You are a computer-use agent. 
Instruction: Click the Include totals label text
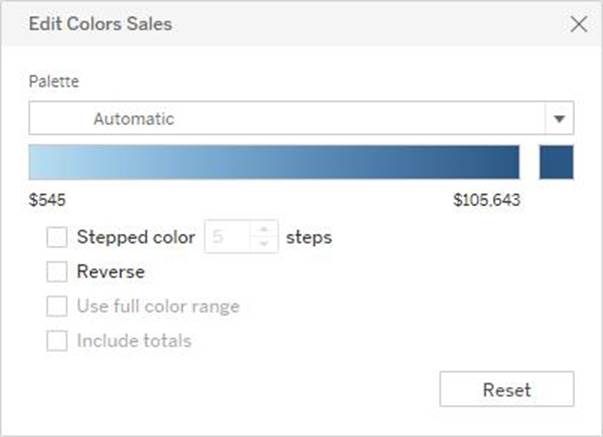pos(133,341)
